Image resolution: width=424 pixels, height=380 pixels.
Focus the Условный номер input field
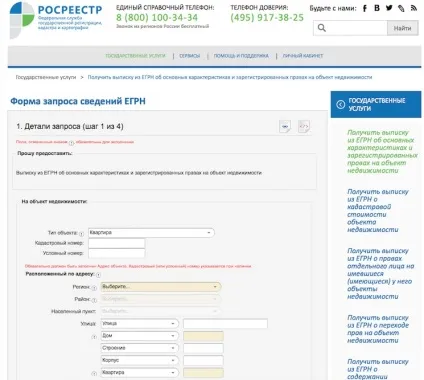[117, 253]
